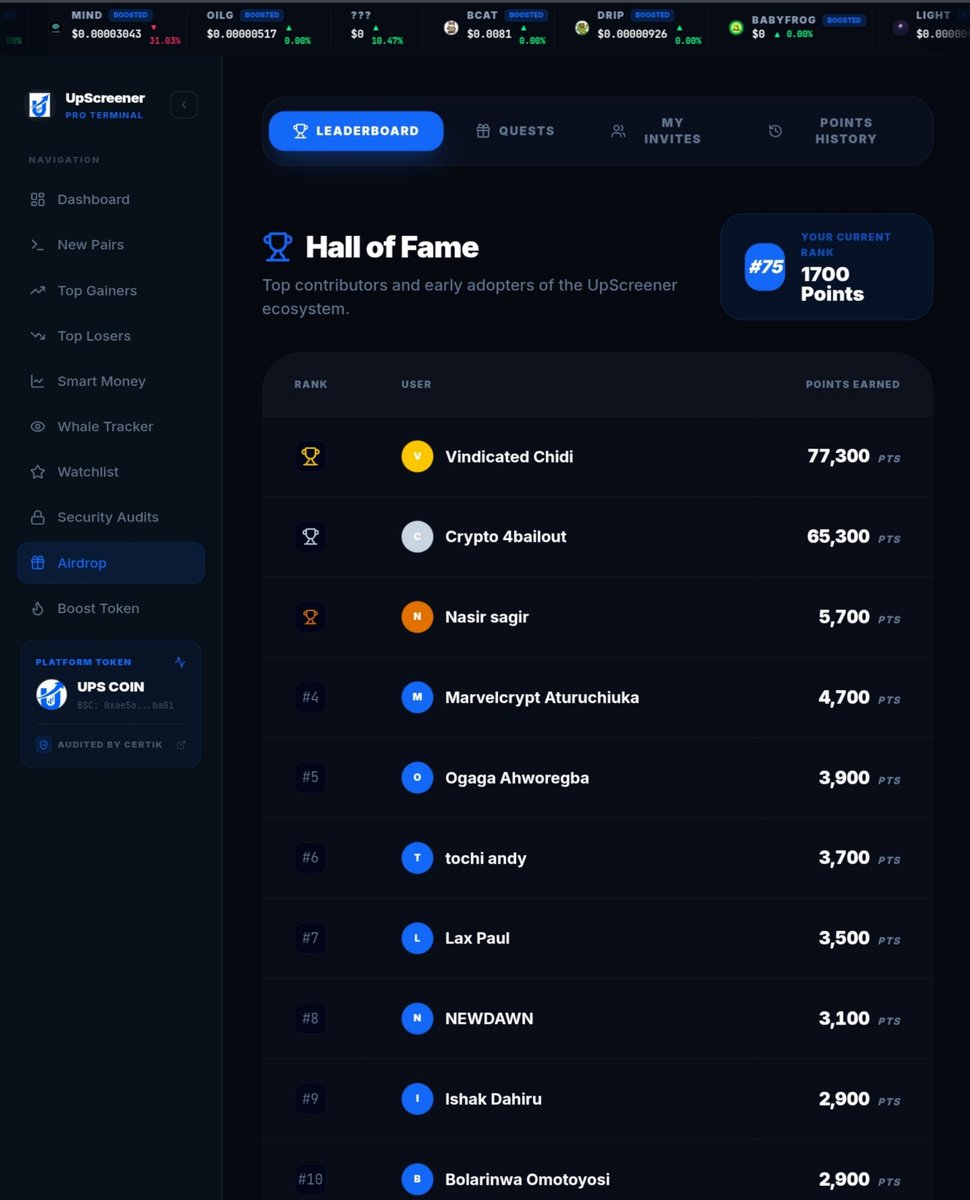Collapse the sidebar with the chevron button

click(184, 105)
